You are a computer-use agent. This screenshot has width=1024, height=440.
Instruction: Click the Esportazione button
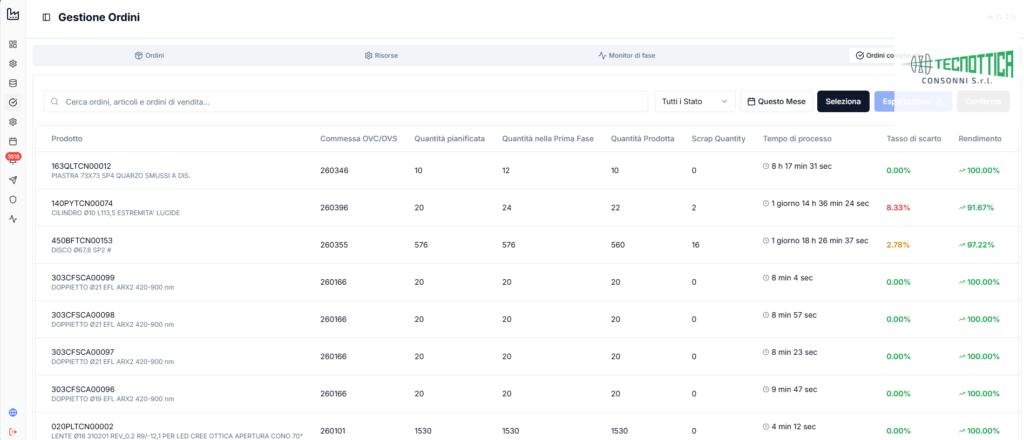(x=912, y=102)
